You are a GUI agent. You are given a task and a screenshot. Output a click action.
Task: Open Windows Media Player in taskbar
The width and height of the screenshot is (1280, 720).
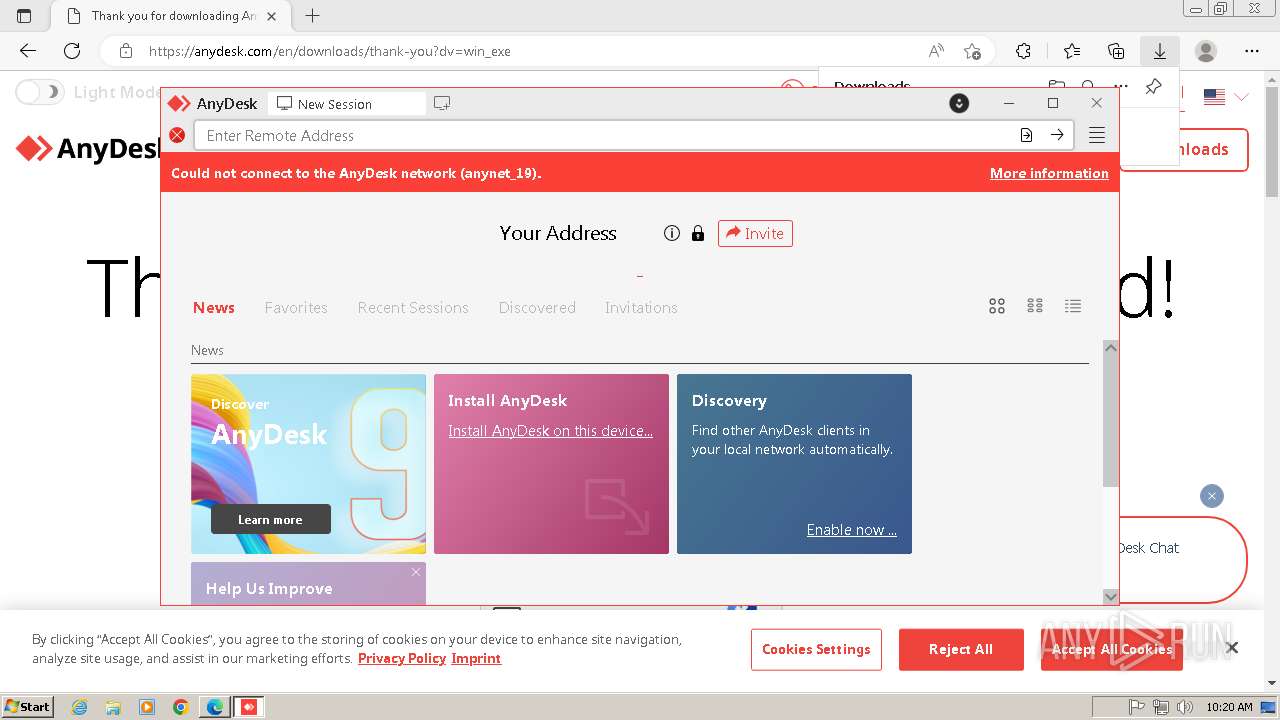pyautogui.click(x=147, y=707)
